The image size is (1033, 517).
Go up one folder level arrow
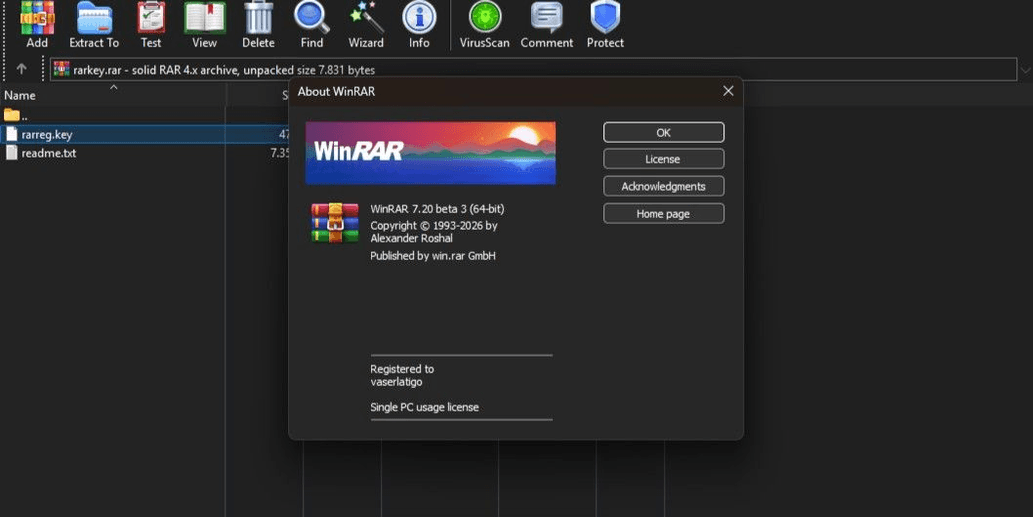(21, 69)
